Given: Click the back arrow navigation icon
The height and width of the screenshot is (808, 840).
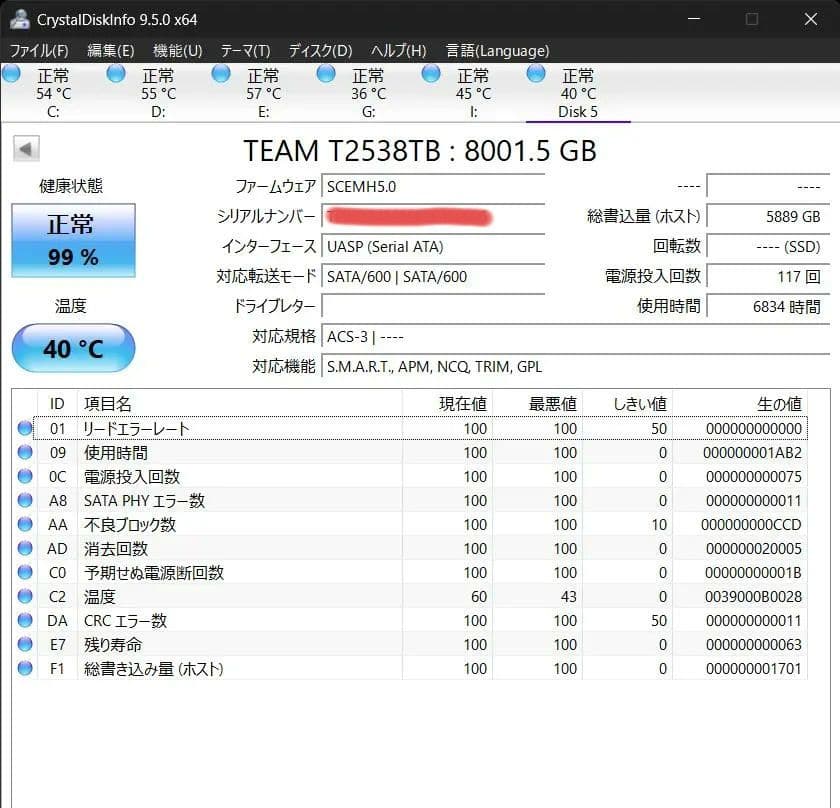Looking at the screenshot, I should point(26,147).
